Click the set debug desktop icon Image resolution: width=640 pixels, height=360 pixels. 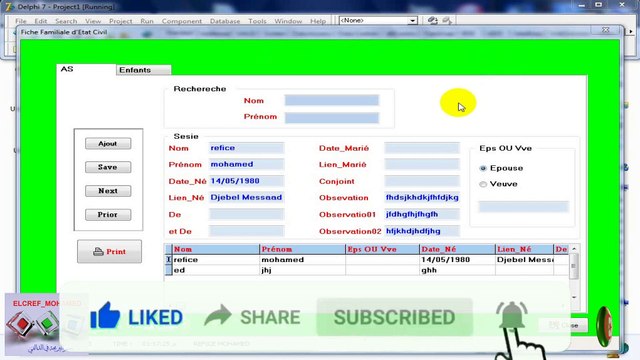[447, 20]
